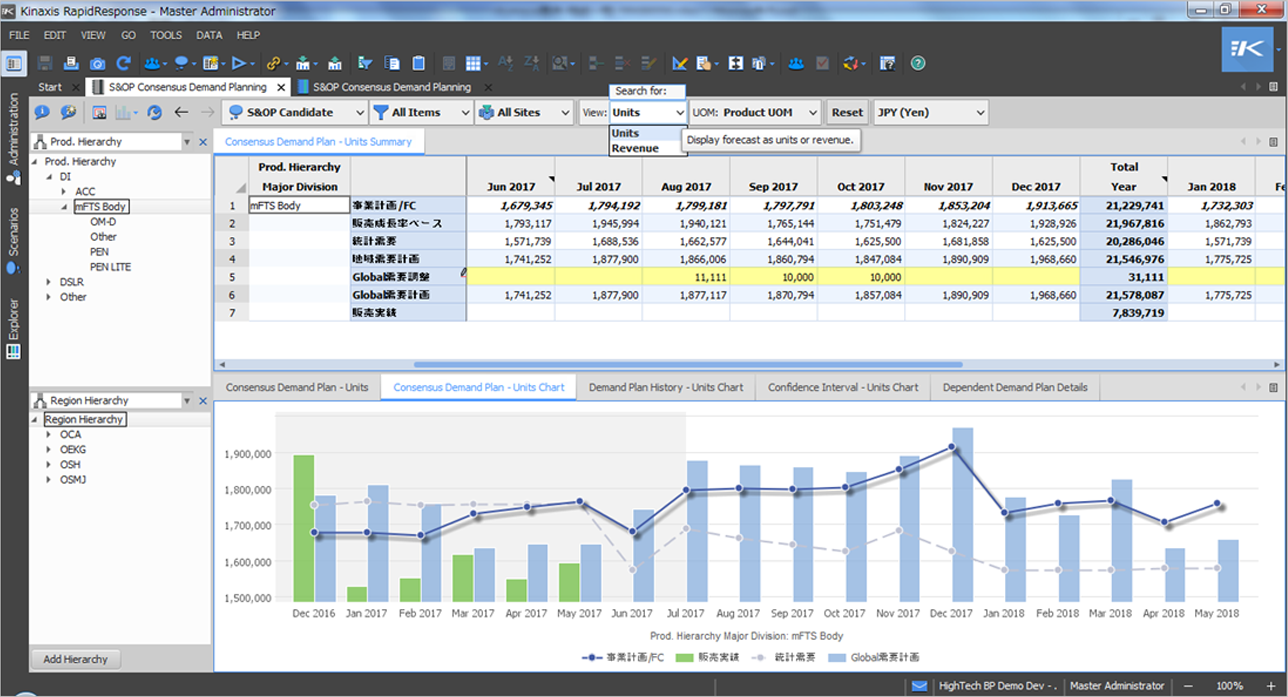The height and width of the screenshot is (697, 1288).
Task: Click the Add Hierarchy button
Action: tap(76, 659)
